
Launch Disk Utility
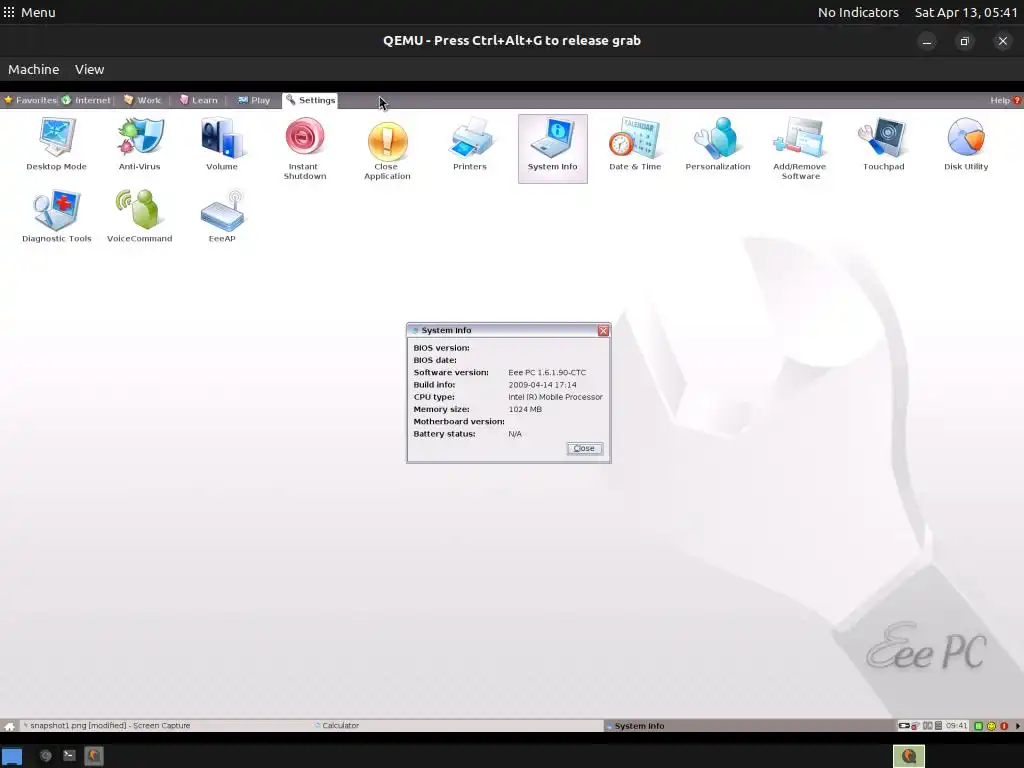click(x=966, y=144)
